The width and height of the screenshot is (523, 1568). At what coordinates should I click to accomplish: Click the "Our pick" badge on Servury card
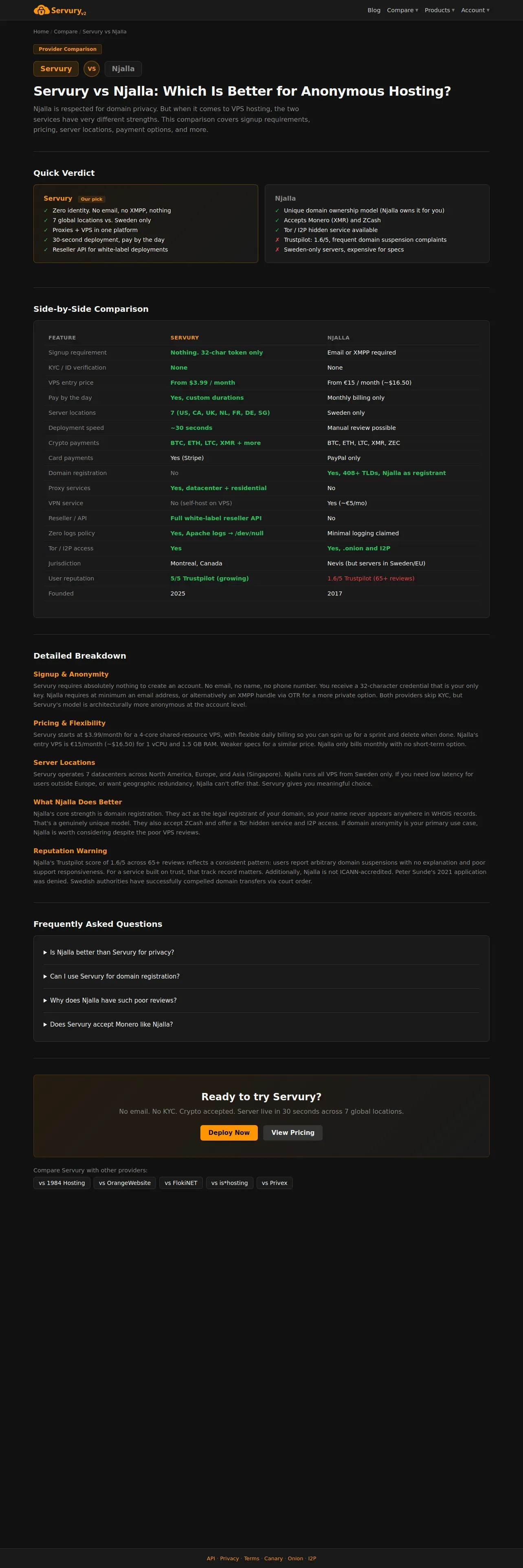pyautogui.click(x=92, y=199)
